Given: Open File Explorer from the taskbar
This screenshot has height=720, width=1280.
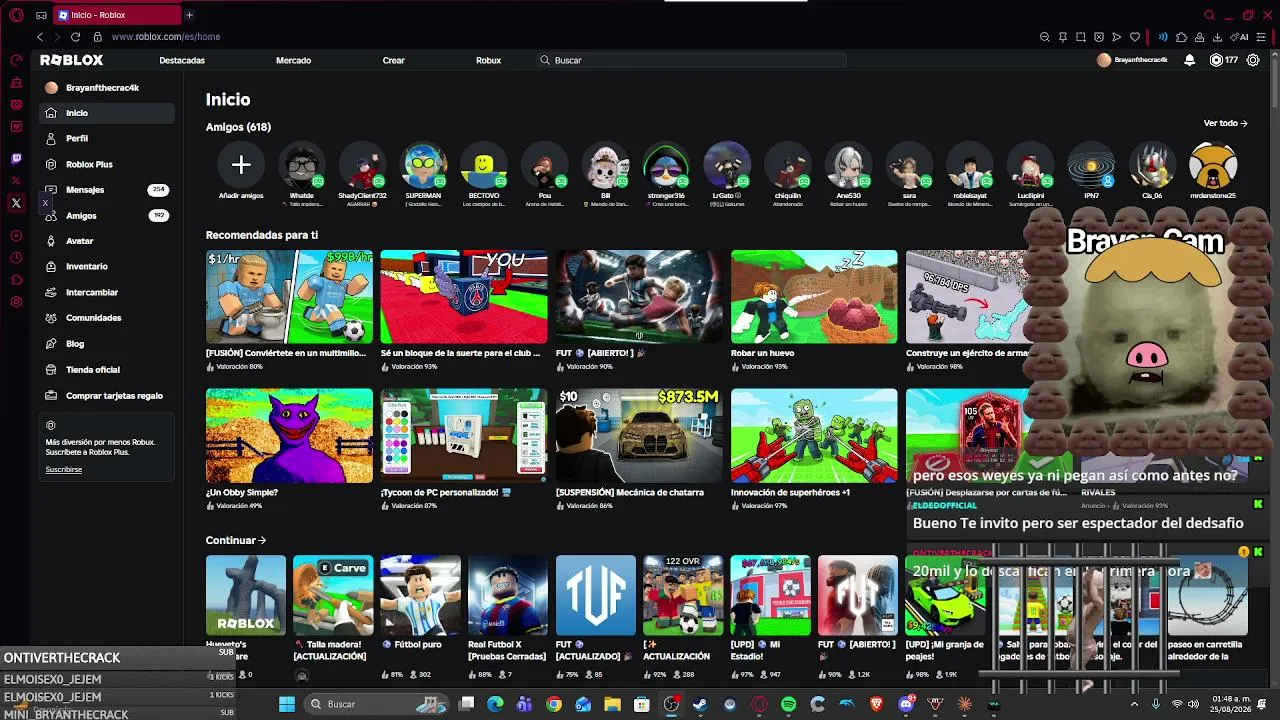Looking at the screenshot, I should (x=612, y=704).
